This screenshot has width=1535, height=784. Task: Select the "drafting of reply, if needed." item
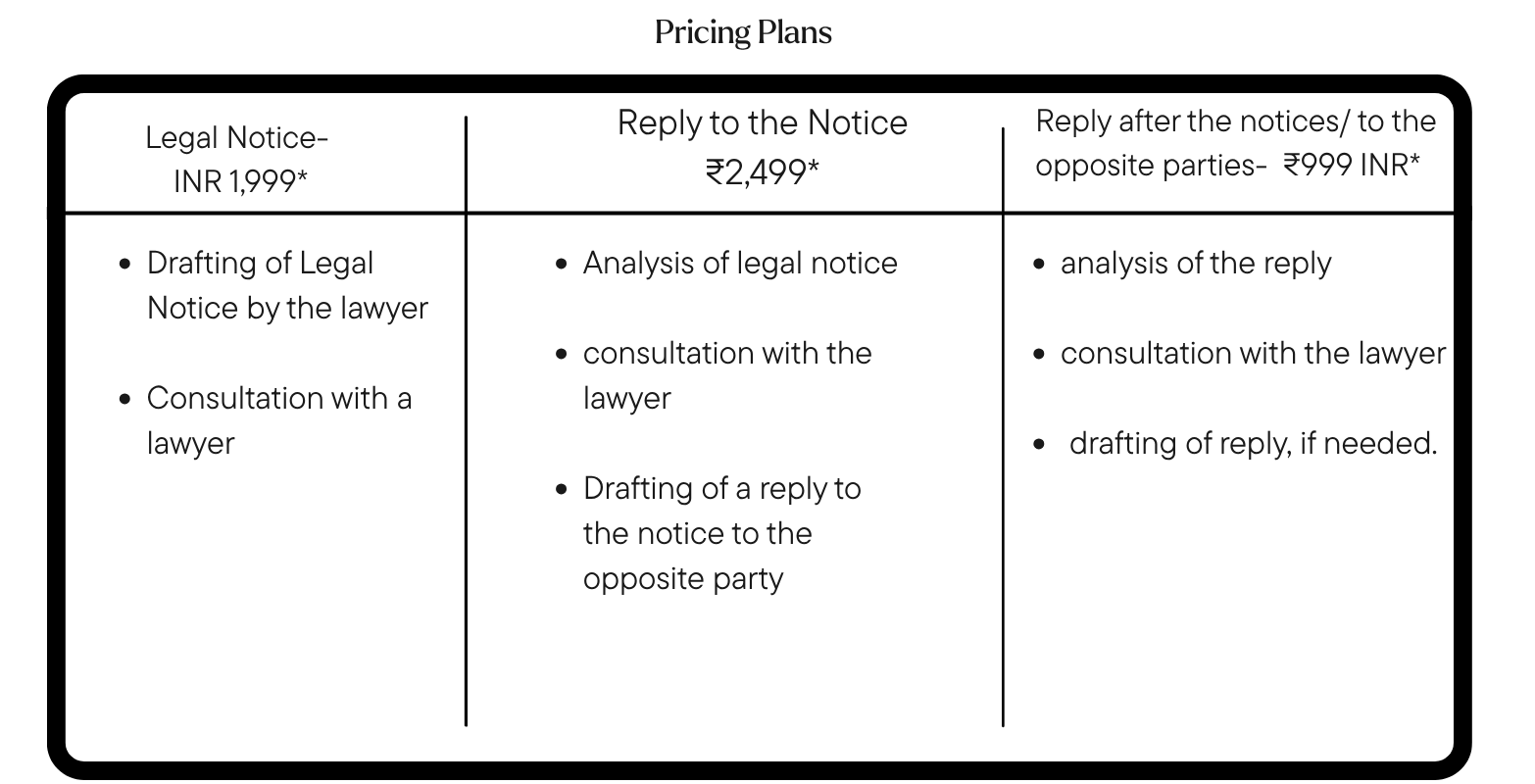pyautogui.click(x=1253, y=444)
